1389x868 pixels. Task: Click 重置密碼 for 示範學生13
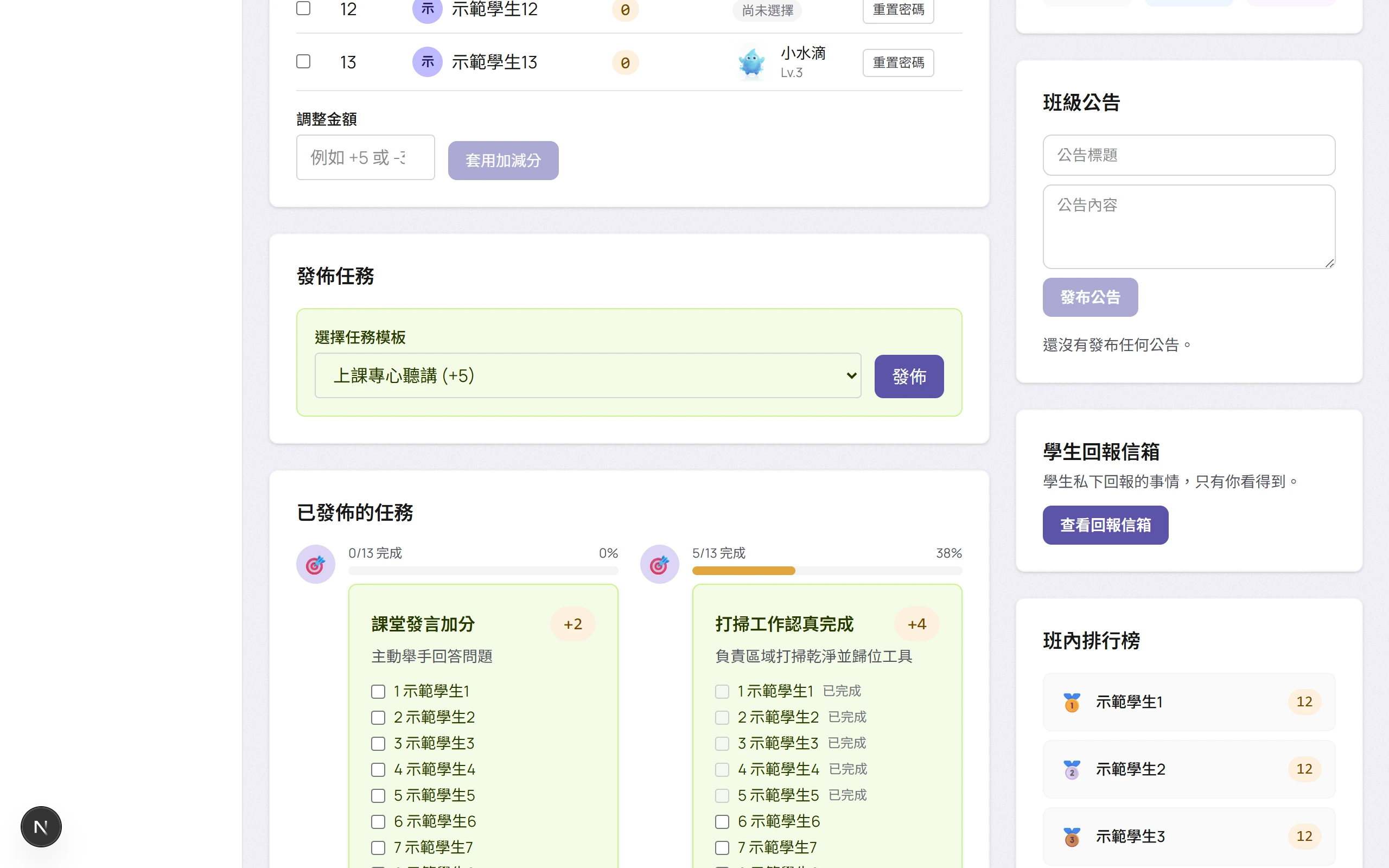[899, 62]
